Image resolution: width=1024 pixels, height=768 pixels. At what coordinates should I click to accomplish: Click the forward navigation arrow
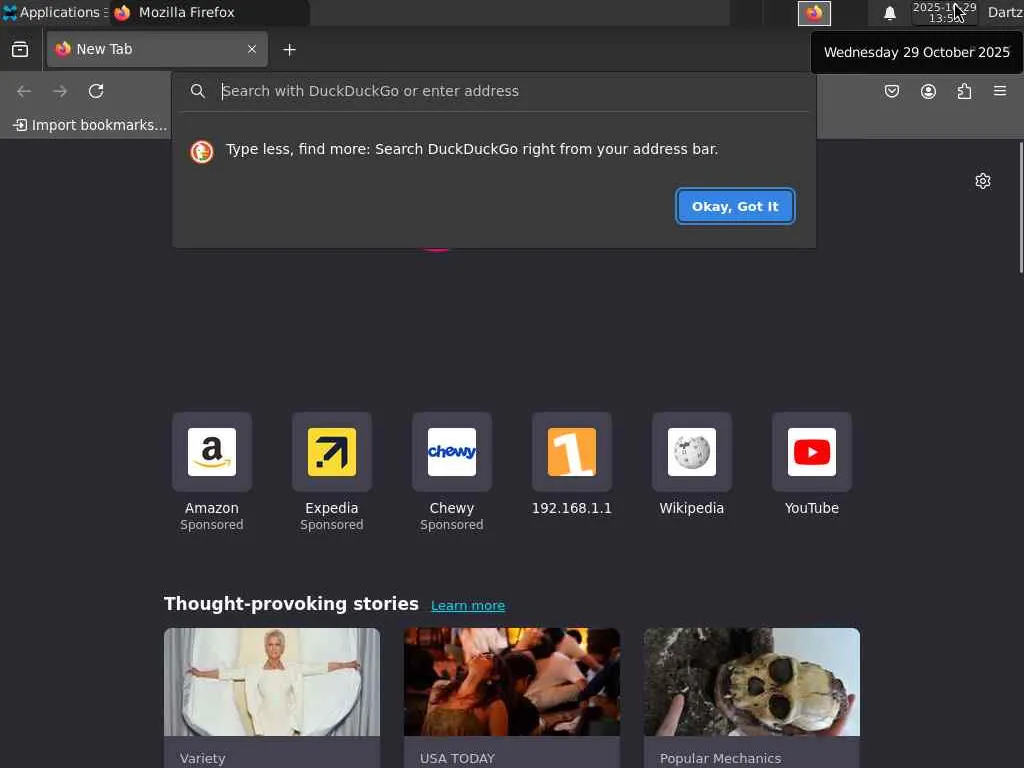click(60, 91)
